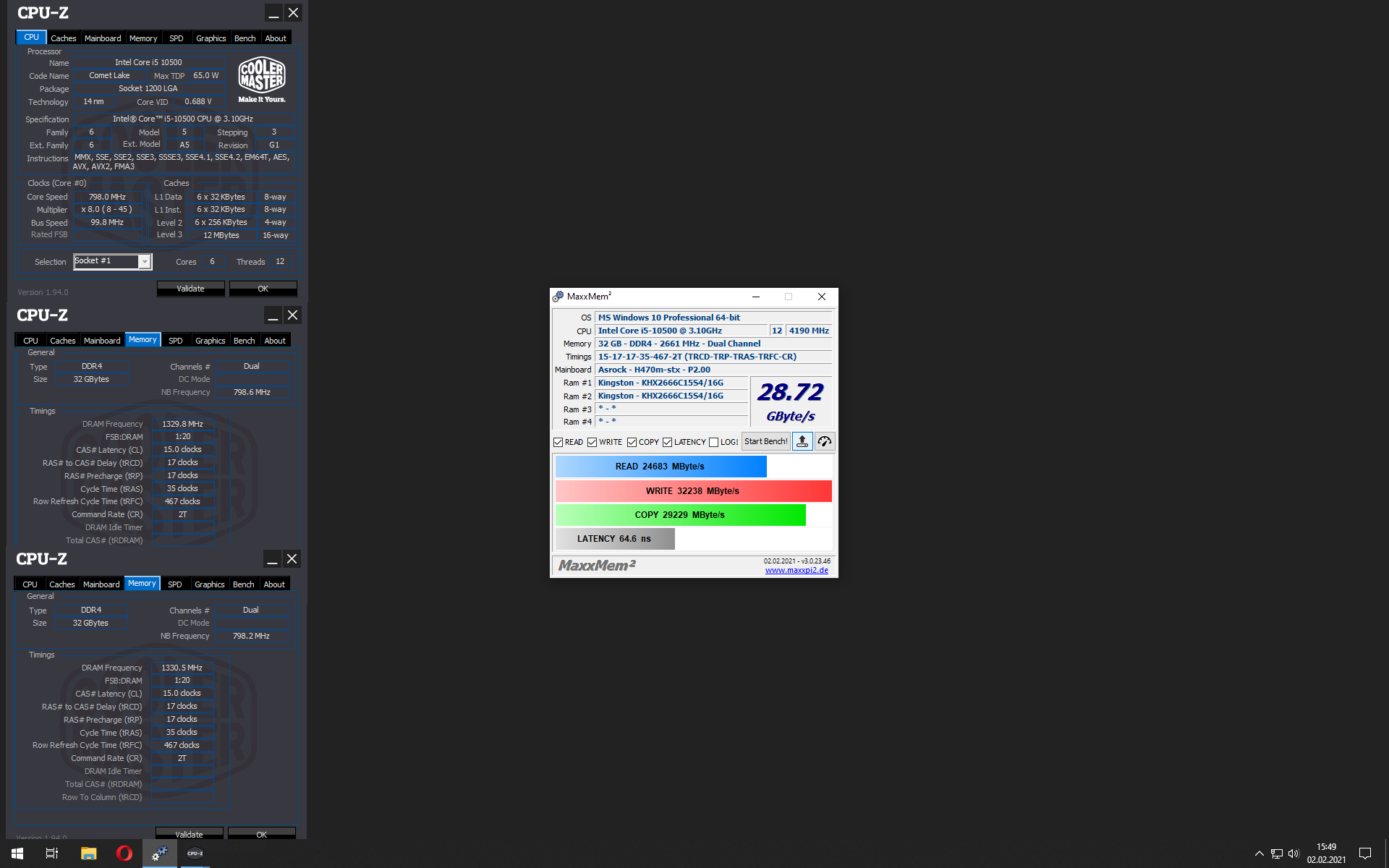This screenshot has width=1389, height=868.
Task: Click the MaxxMem title bar app icon
Action: tap(558, 297)
